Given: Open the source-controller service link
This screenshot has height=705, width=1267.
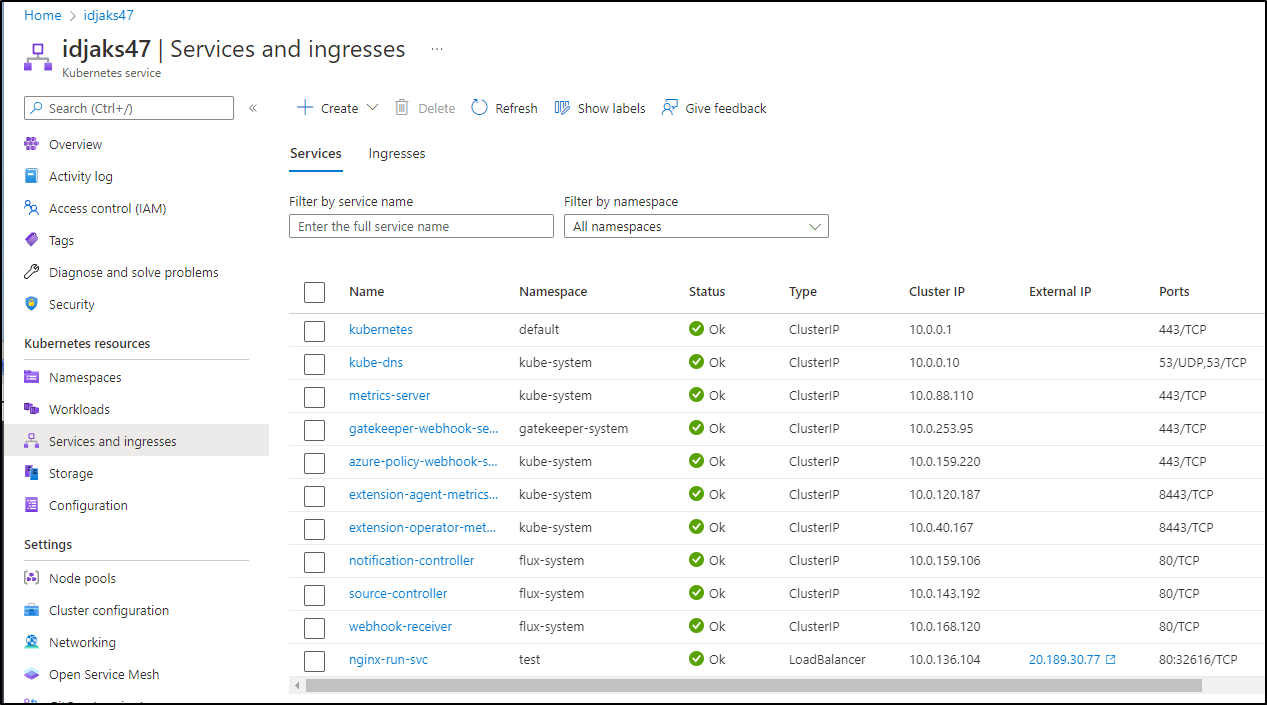Looking at the screenshot, I should (x=398, y=593).
